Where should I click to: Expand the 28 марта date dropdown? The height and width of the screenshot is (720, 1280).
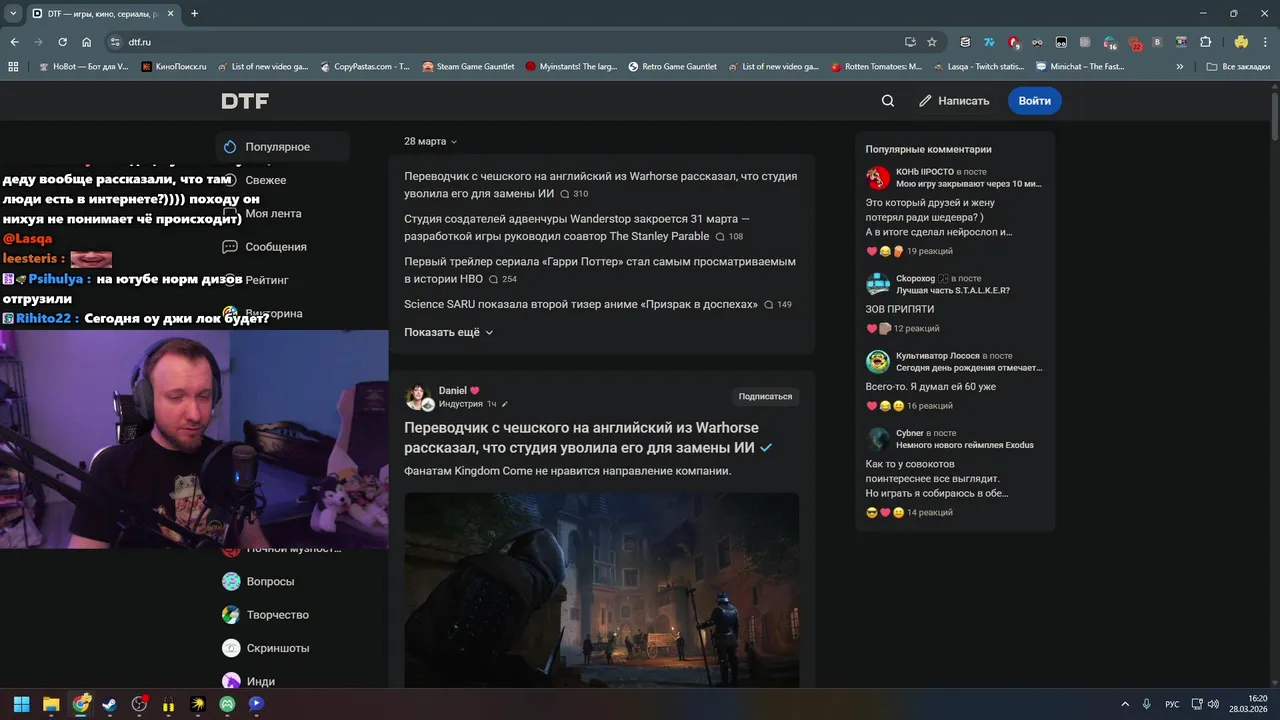pyautogui.click(x=431, y=141)
